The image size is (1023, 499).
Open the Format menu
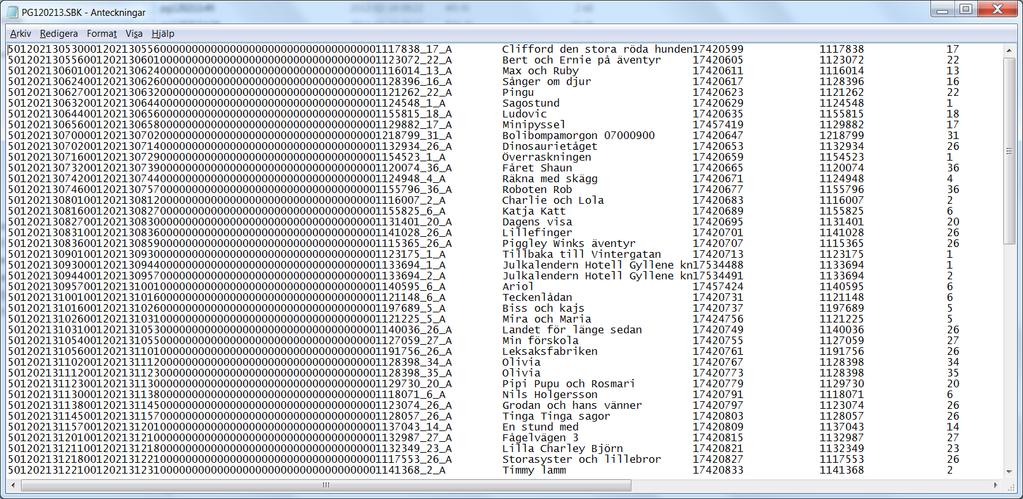(x=102, y=33)
